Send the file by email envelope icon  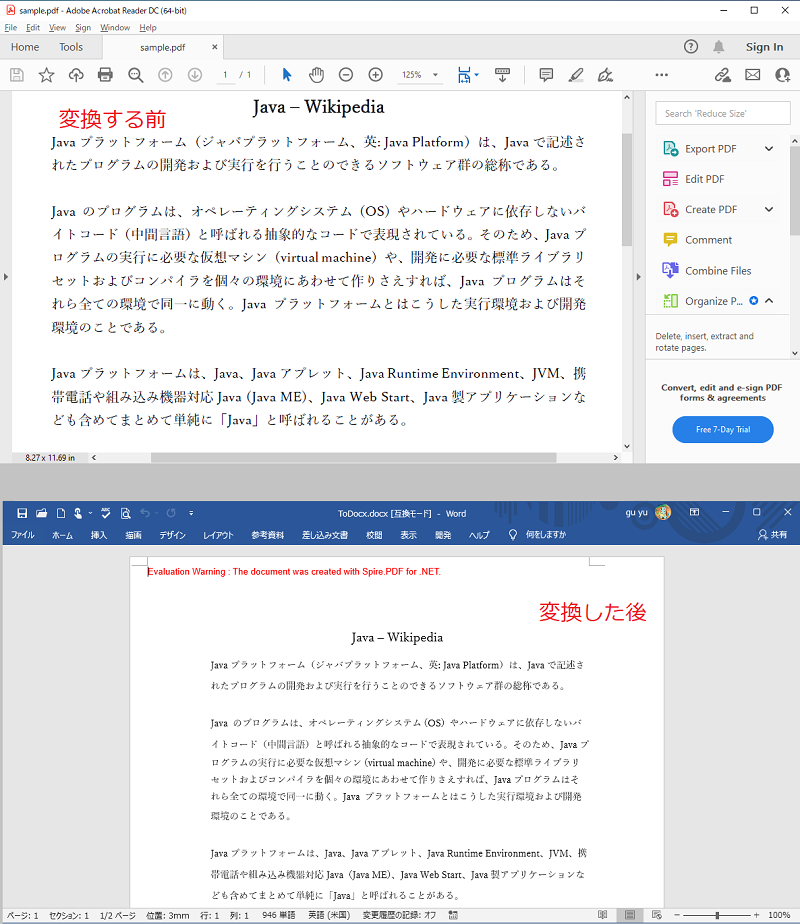752,75
